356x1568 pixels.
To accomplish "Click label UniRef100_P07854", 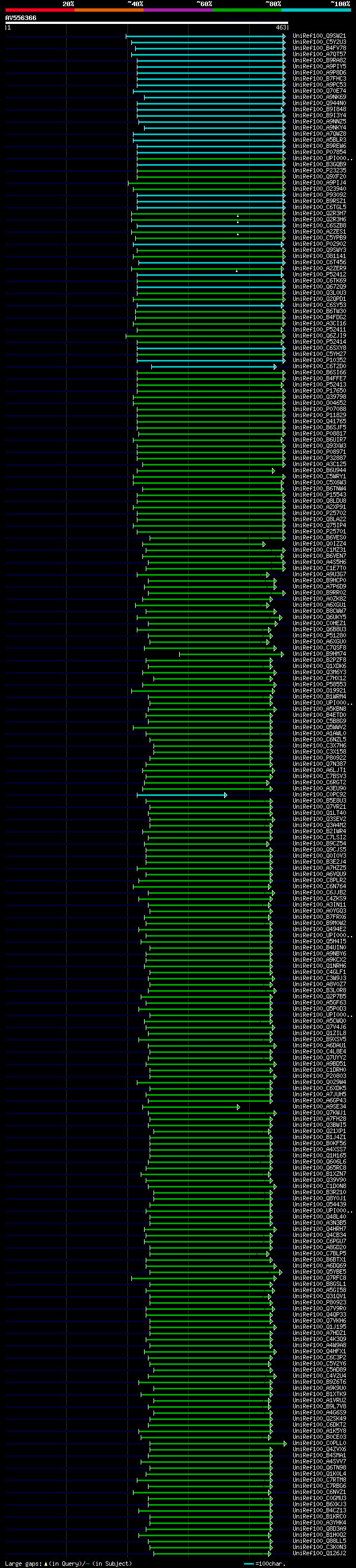I will pyautogui.click(x=319, y=152).
